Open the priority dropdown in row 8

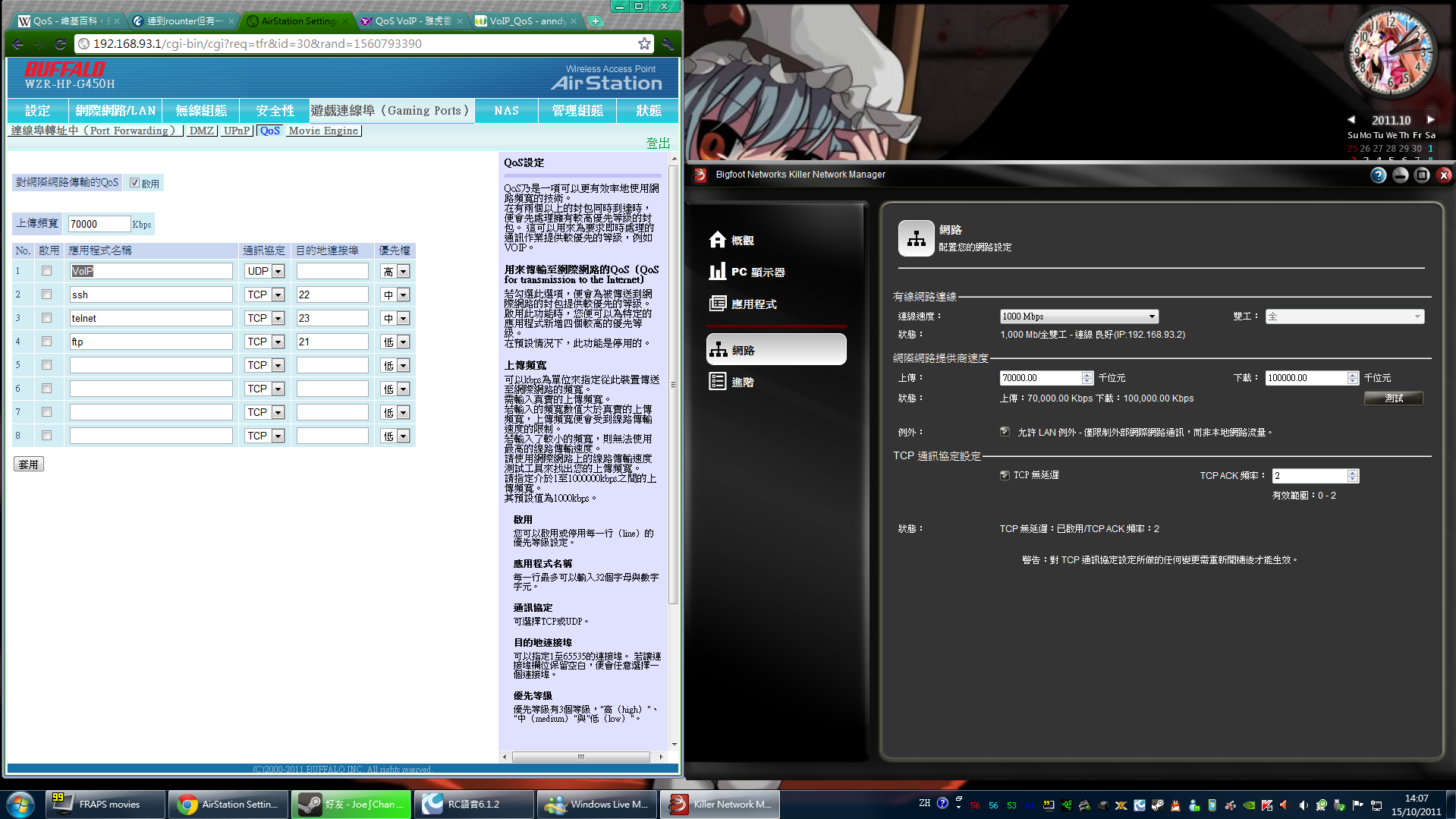(395, 436)
